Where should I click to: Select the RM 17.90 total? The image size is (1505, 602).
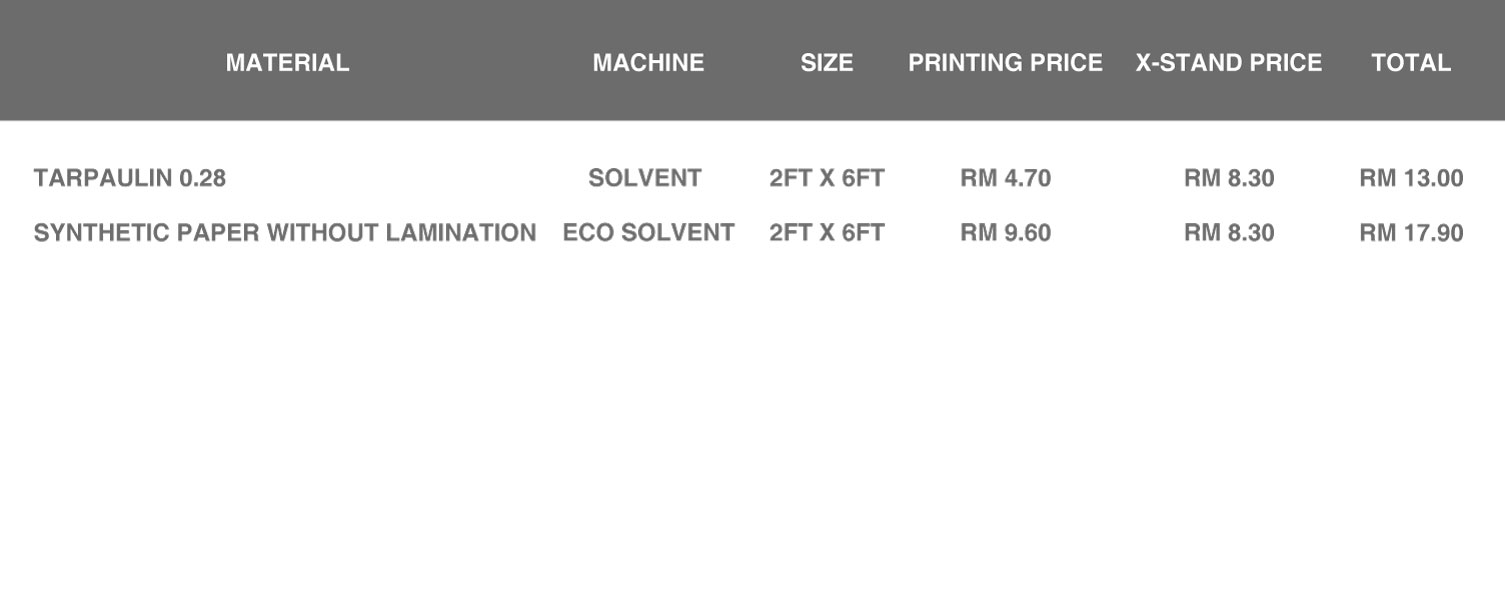(1411, 233)
